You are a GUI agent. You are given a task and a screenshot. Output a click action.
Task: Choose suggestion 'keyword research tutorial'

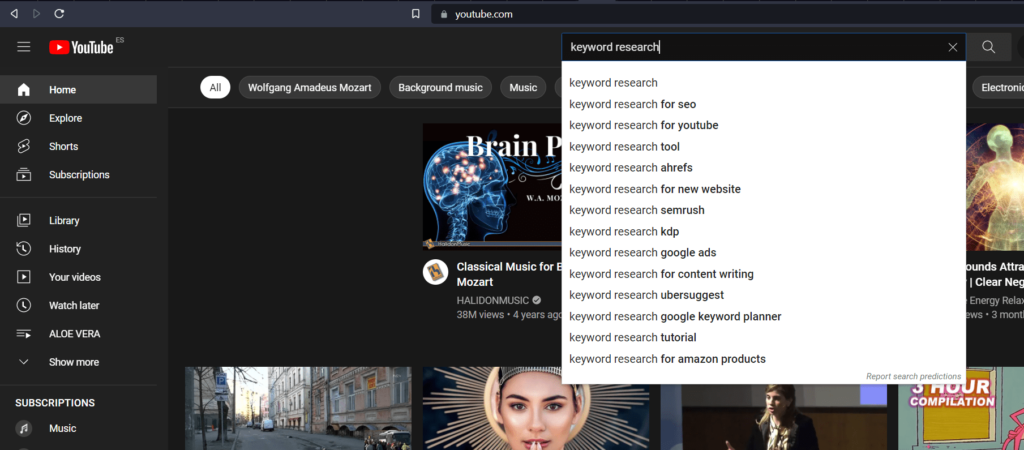pos(763,338)
